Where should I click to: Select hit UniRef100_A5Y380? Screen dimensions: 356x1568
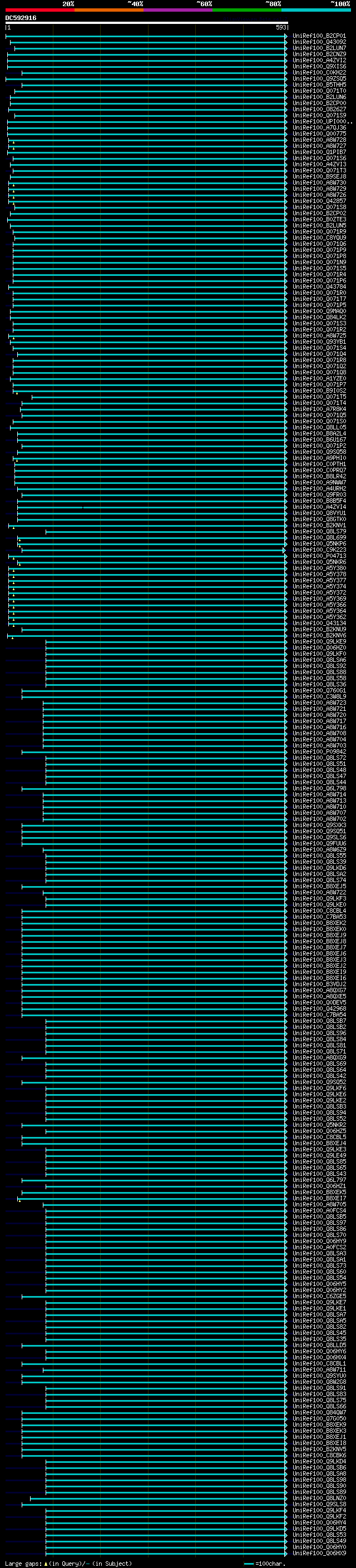319,568
